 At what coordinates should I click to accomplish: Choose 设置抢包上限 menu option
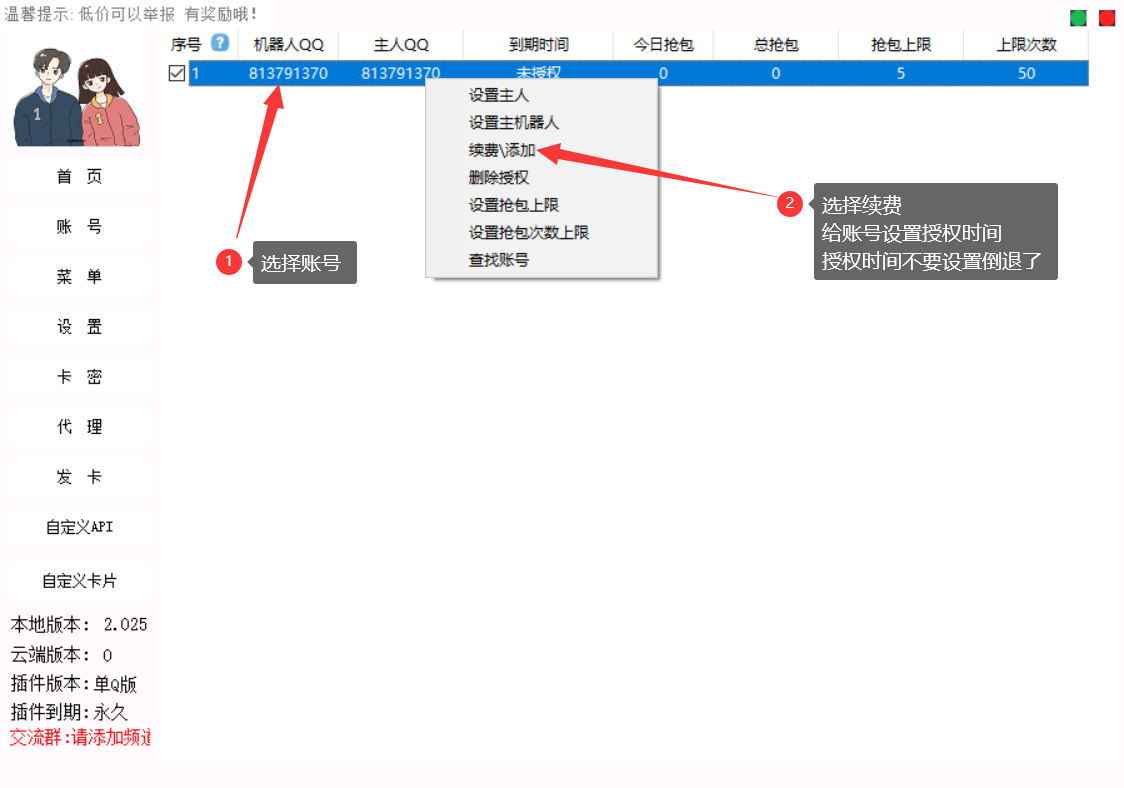pyautogui.click(x=514, y=205)
